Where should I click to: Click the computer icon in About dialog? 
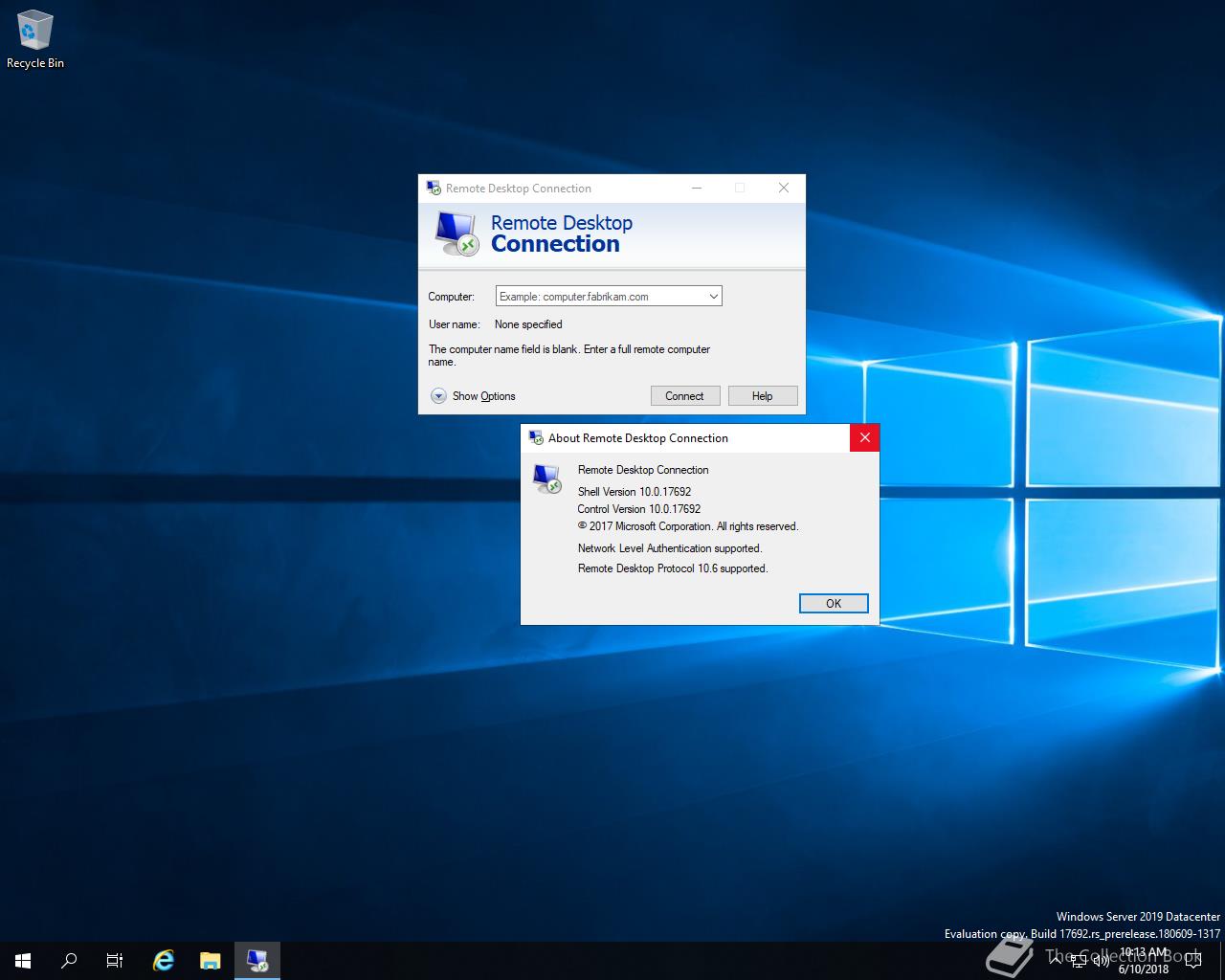(x=547, y=479)
